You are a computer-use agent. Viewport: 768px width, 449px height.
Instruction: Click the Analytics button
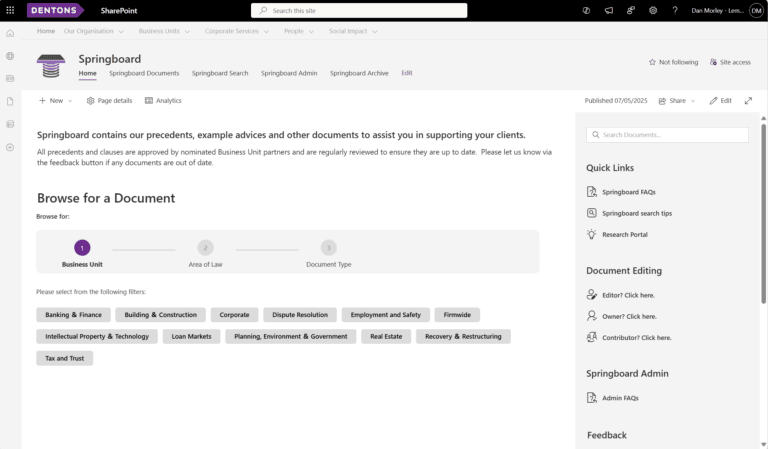[x=163, y=101]
